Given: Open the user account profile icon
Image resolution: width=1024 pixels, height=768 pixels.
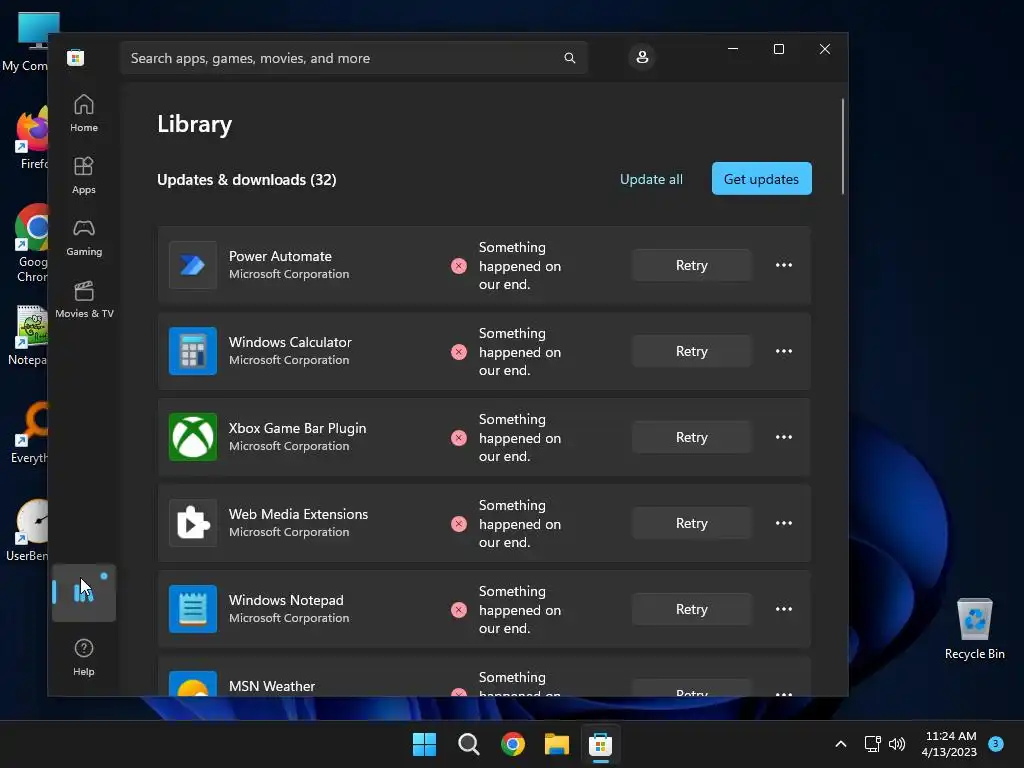Looking at the screenshot, I should pyautogui.click(x=642, y=57).
